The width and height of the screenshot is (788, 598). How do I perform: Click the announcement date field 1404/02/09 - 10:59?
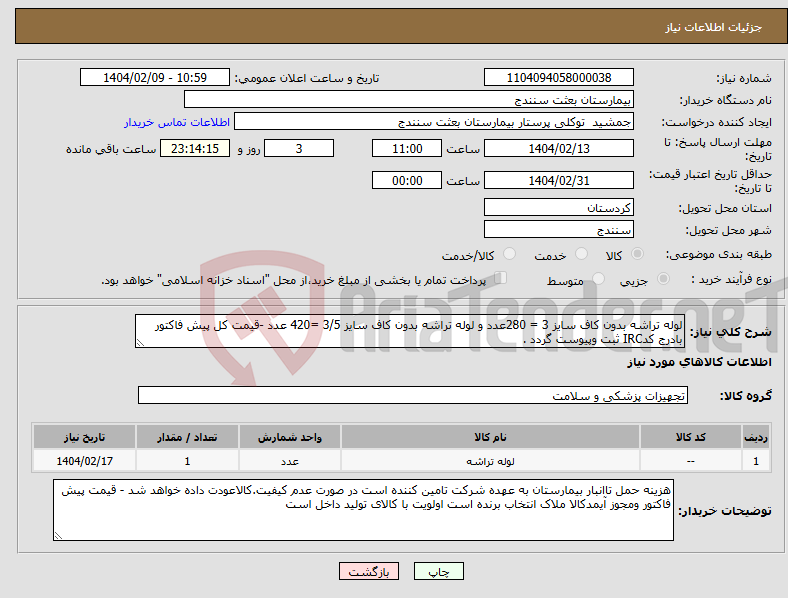click(x=155, y=78)
